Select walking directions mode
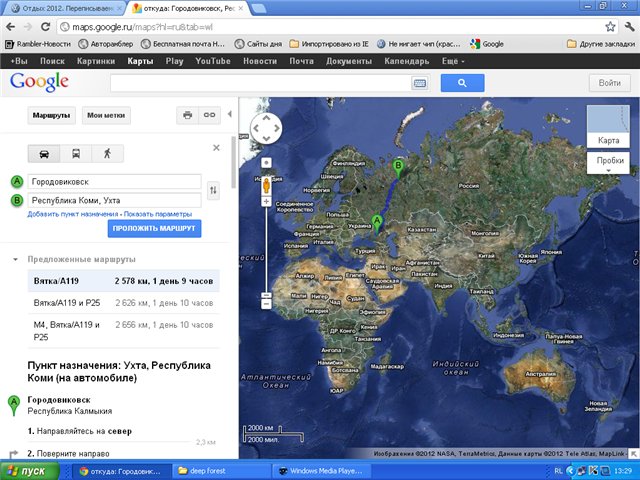Viewport: 640px width, 480px height. point(107,154)
